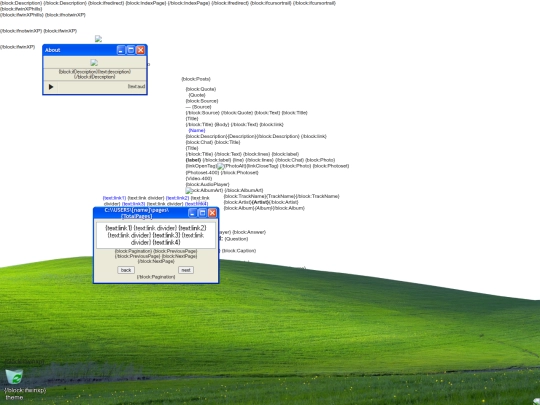Click the bold {label} text
Image resolution: width=540 pixels, height=405 pixels.
coord(193,160)
